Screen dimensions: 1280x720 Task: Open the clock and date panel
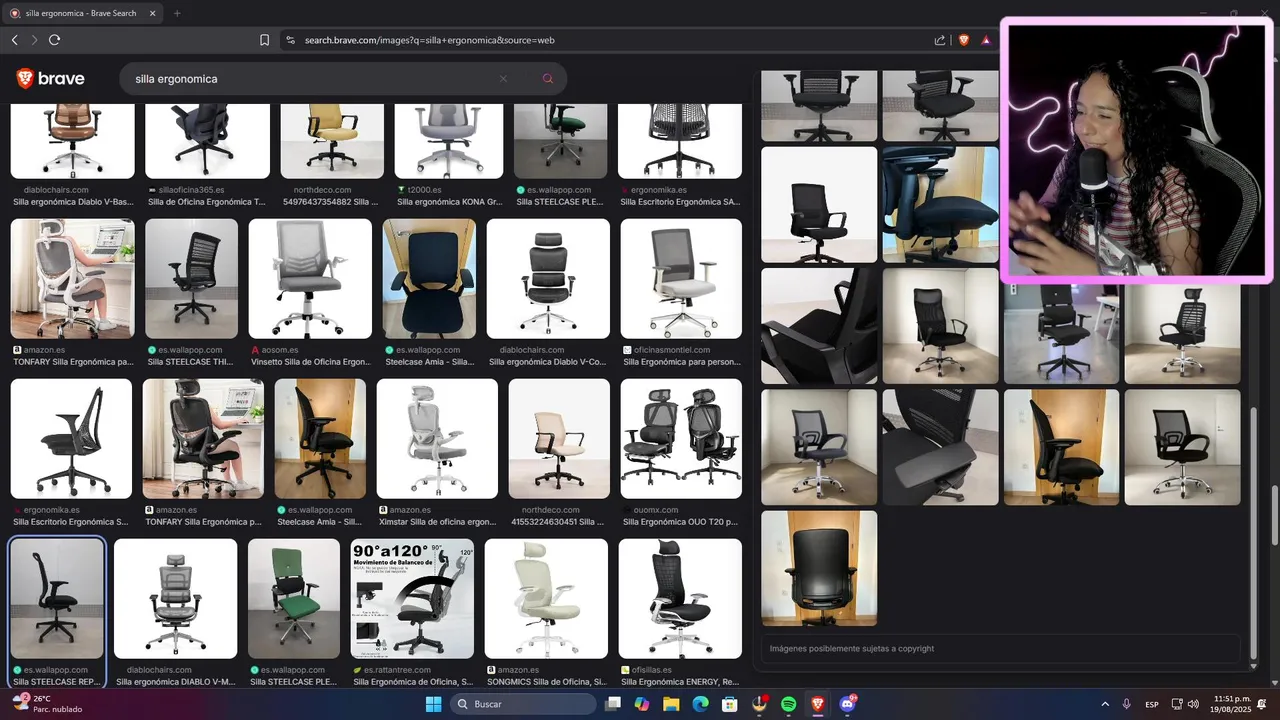pos(1231,704)
